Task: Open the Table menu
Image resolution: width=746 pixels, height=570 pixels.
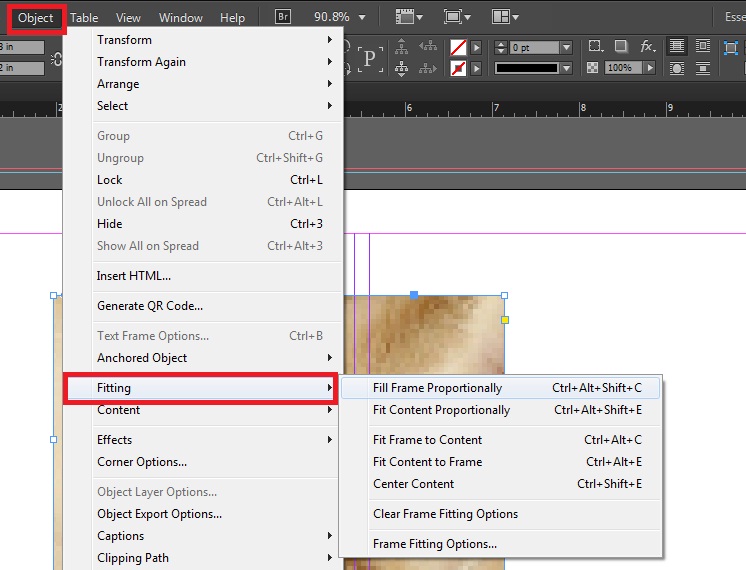Action: pos(84,18)
